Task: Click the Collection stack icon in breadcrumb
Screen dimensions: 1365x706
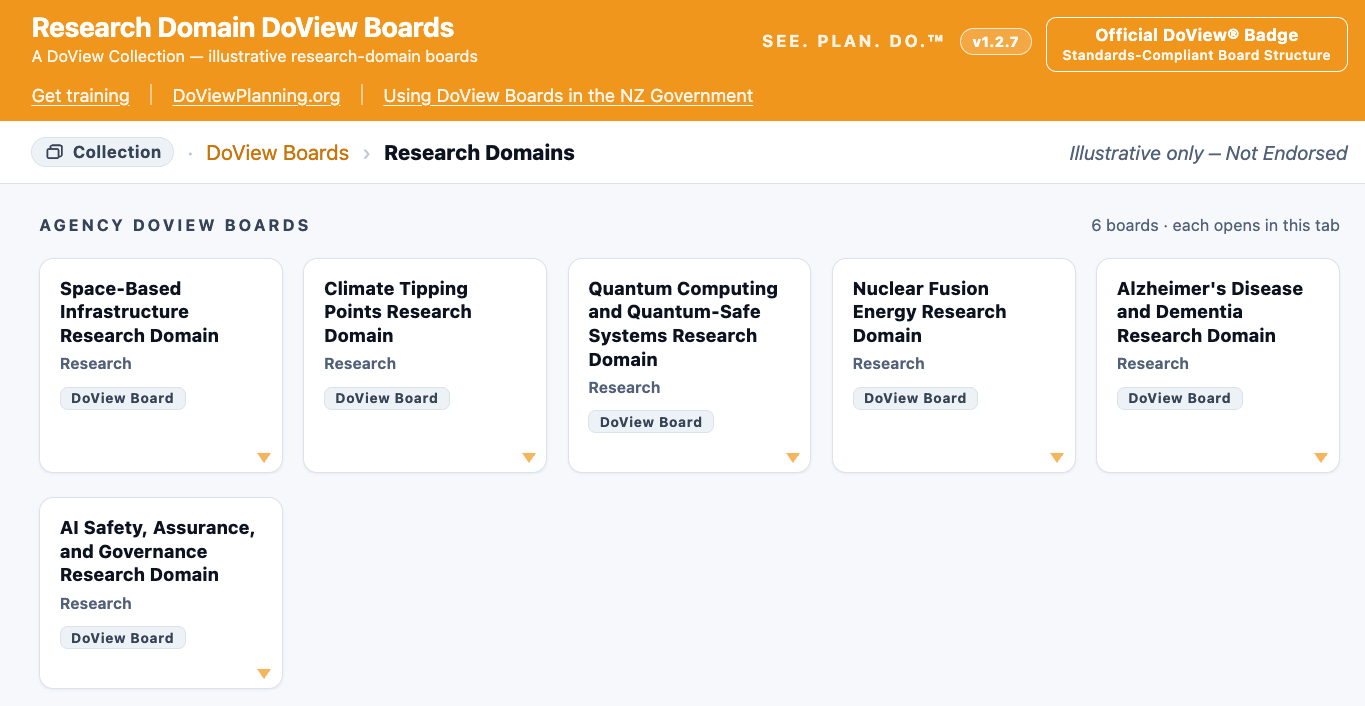Action: pos(55,152)
